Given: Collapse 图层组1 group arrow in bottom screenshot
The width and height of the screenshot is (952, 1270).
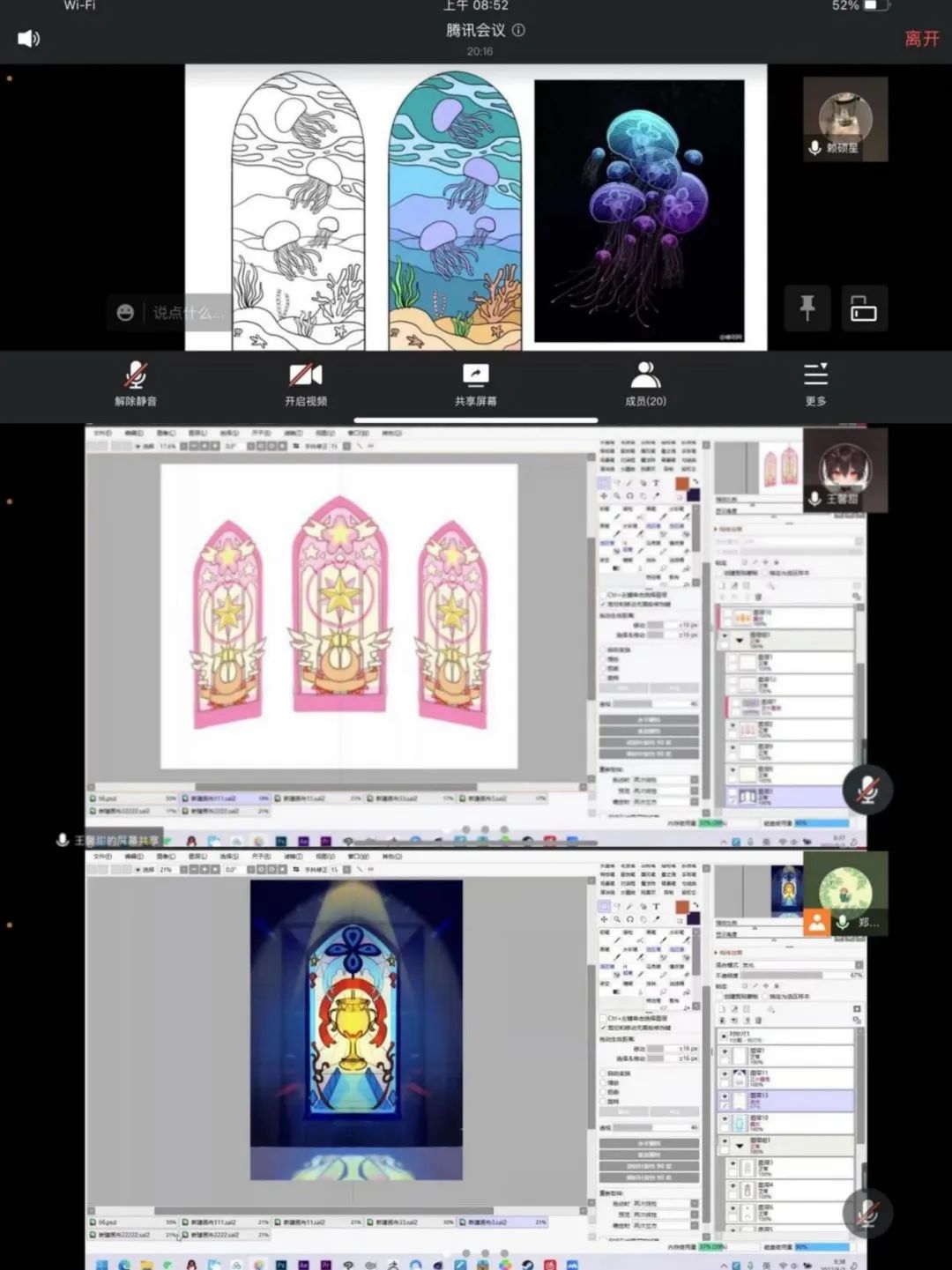Looking at the screenshot, I should point(740,1146).
